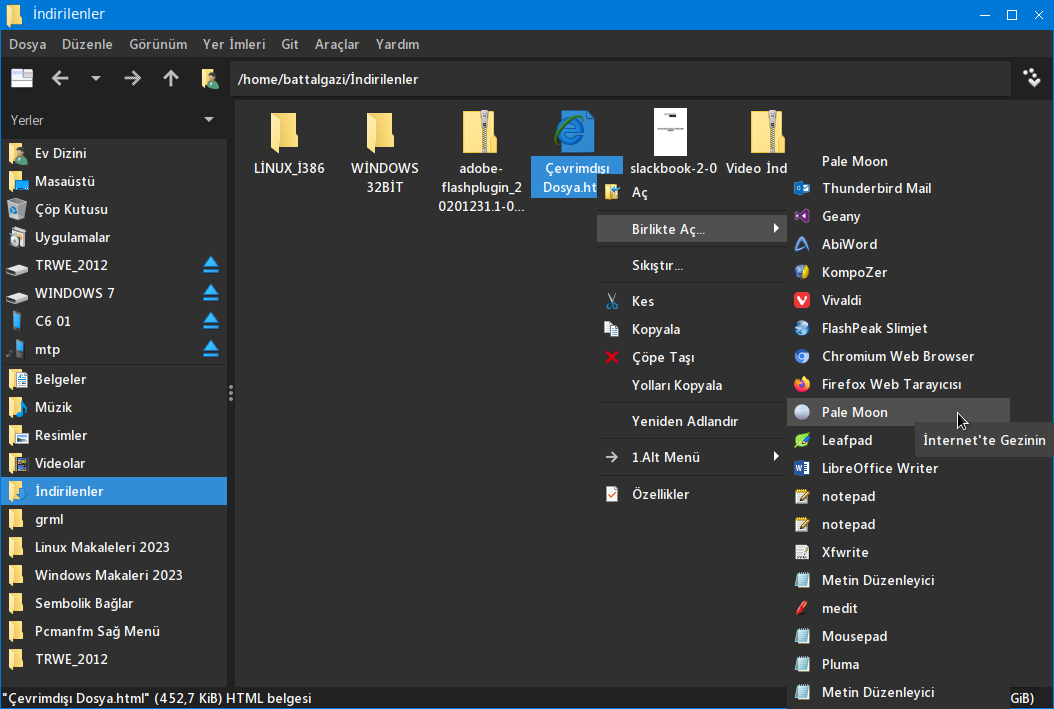Open the Düzenle menu

click(x=87, y=44)
